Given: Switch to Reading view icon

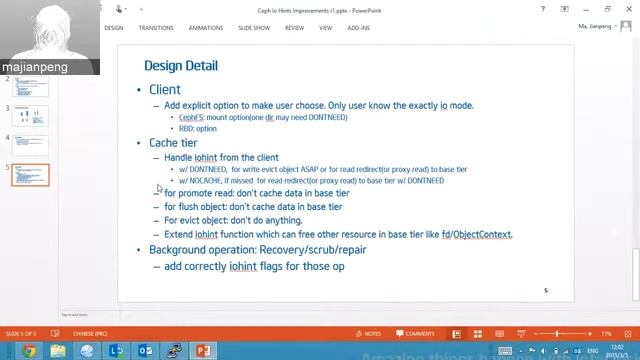Looking at the screenshot, I should point(499,334).
